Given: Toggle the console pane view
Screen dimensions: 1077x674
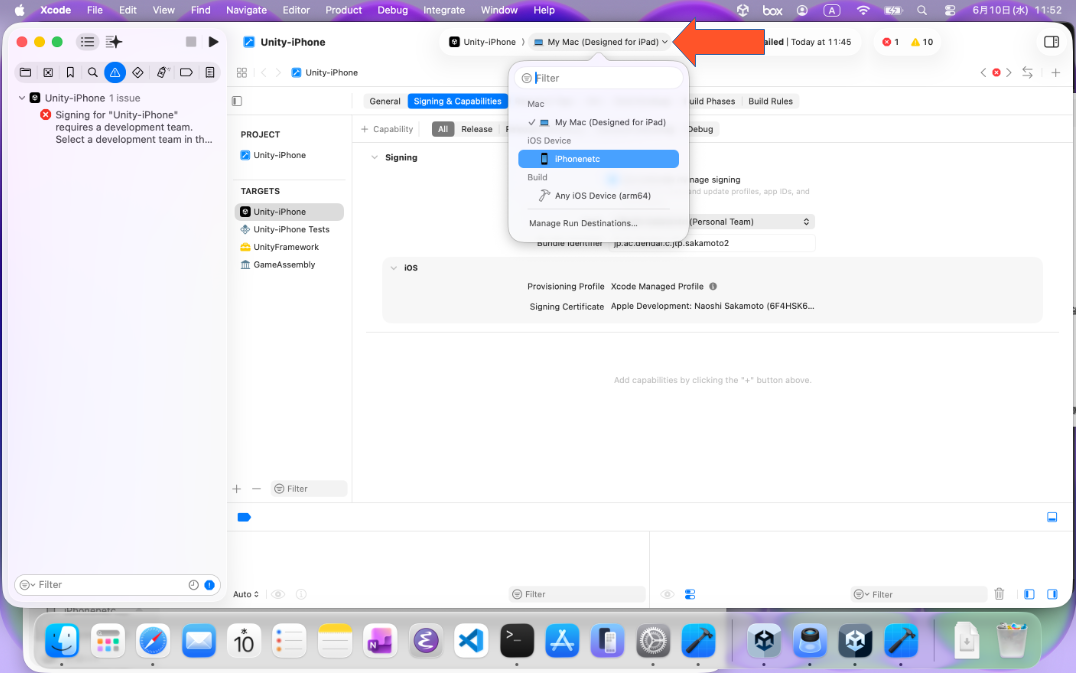Looking at the screenshot, I should pyautogui.click(x=1052, y=594).
